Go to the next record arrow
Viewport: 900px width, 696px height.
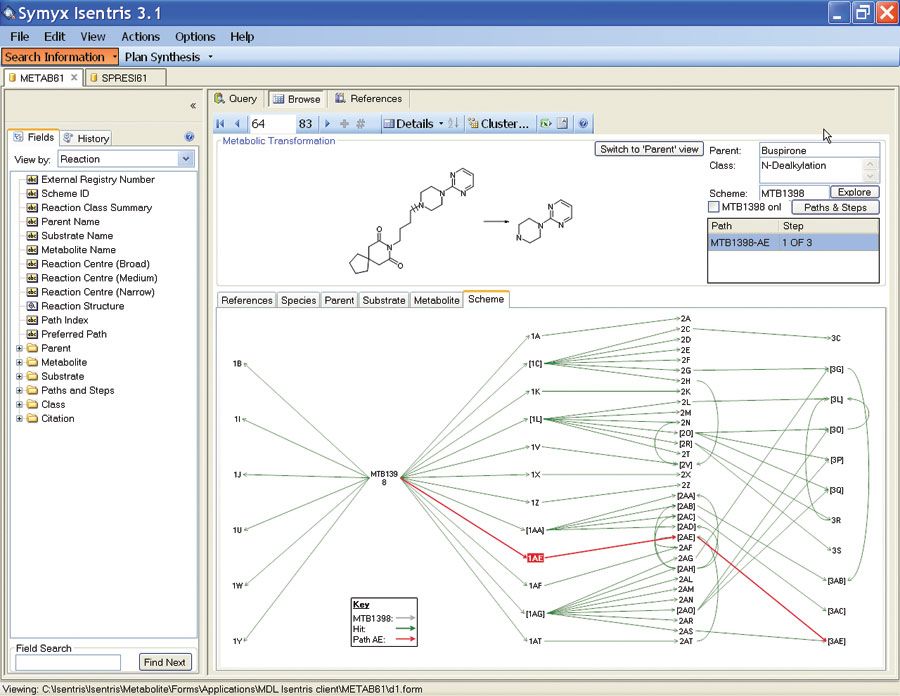(327, 123)
